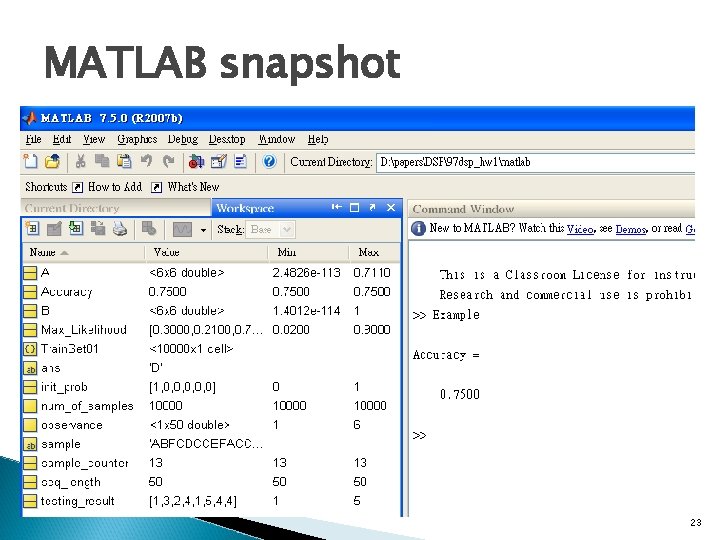720x540 pixels.
Task: Select variable A in the Workspace
Action: tap(211, 273)
